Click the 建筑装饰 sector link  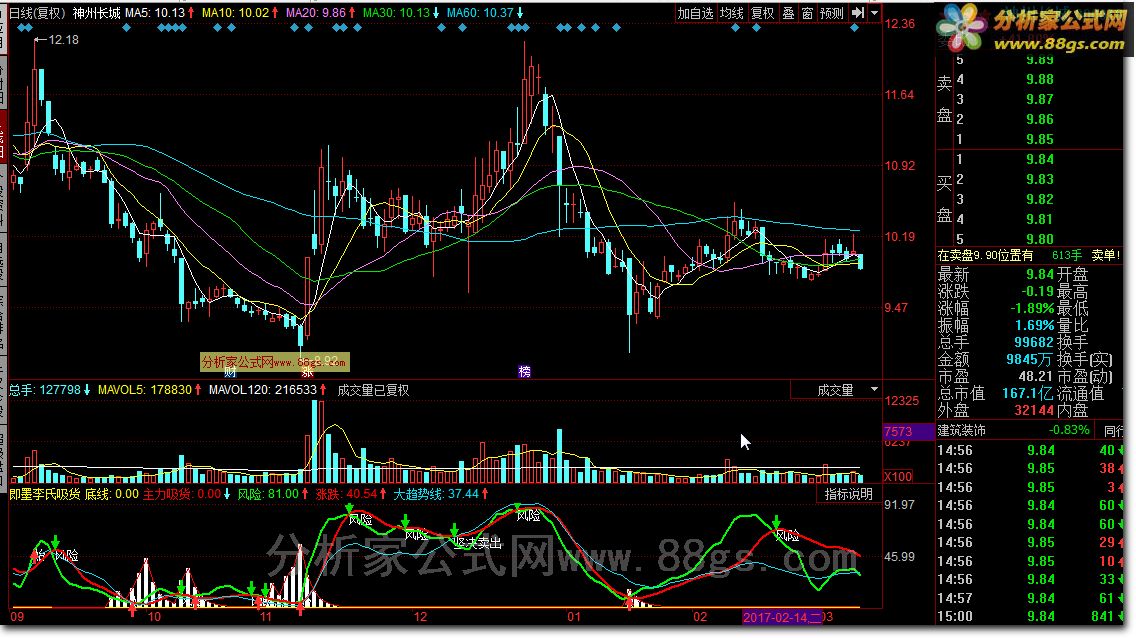pos(961,431)
